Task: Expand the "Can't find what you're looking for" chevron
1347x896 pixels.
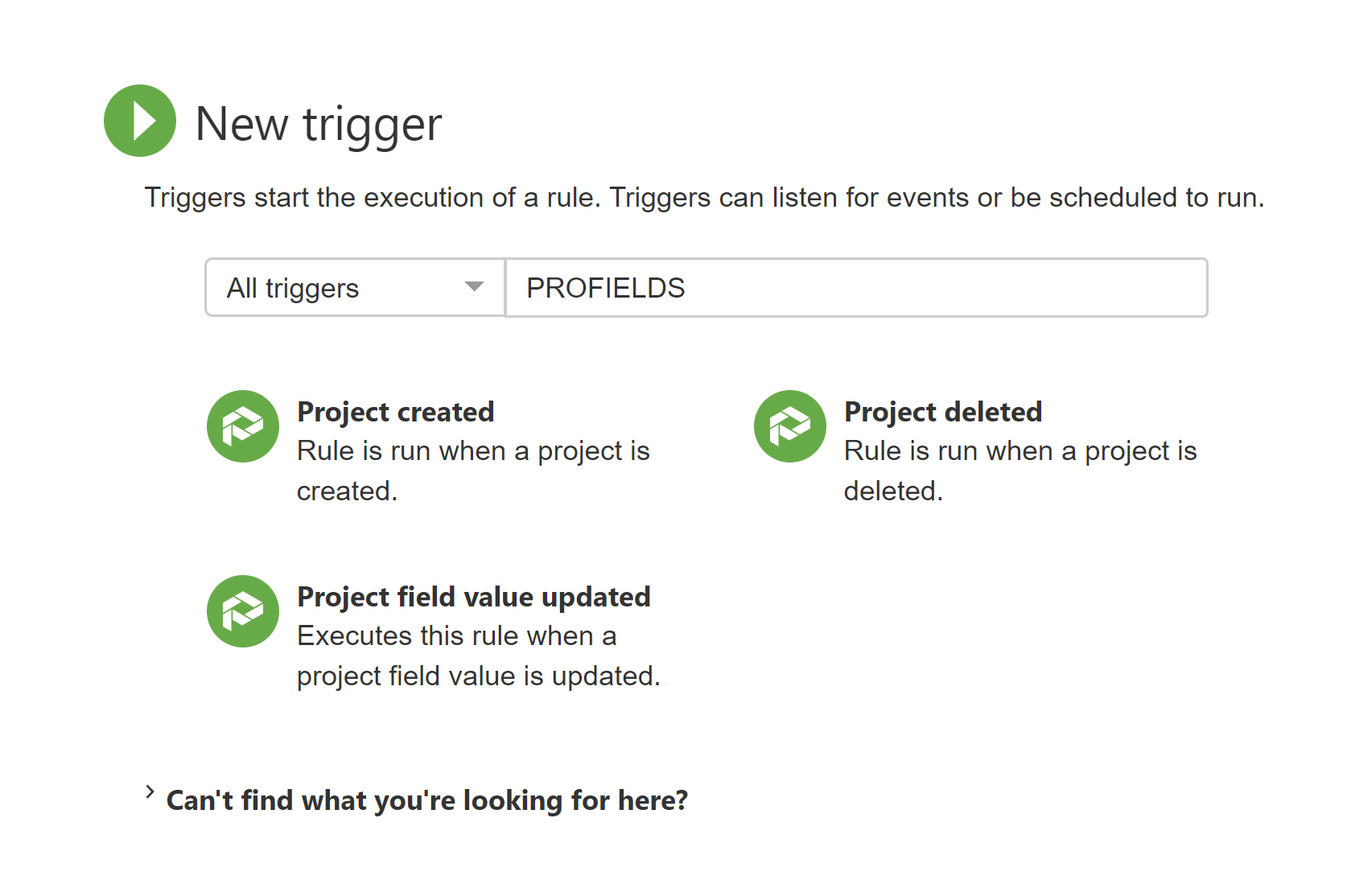Action: pyautogui.click(x=150, y=792)
